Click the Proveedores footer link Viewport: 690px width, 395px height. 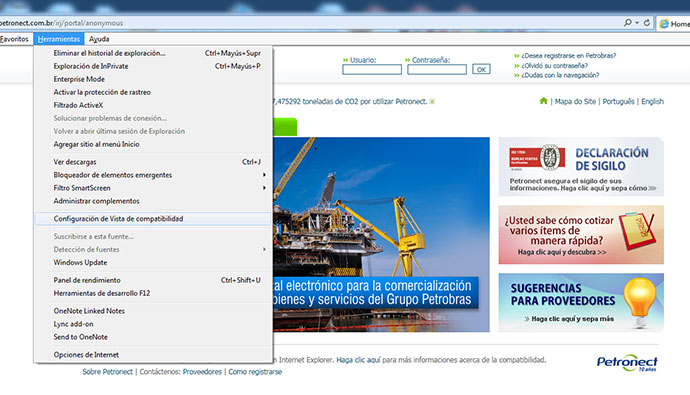tap(202, 372)
